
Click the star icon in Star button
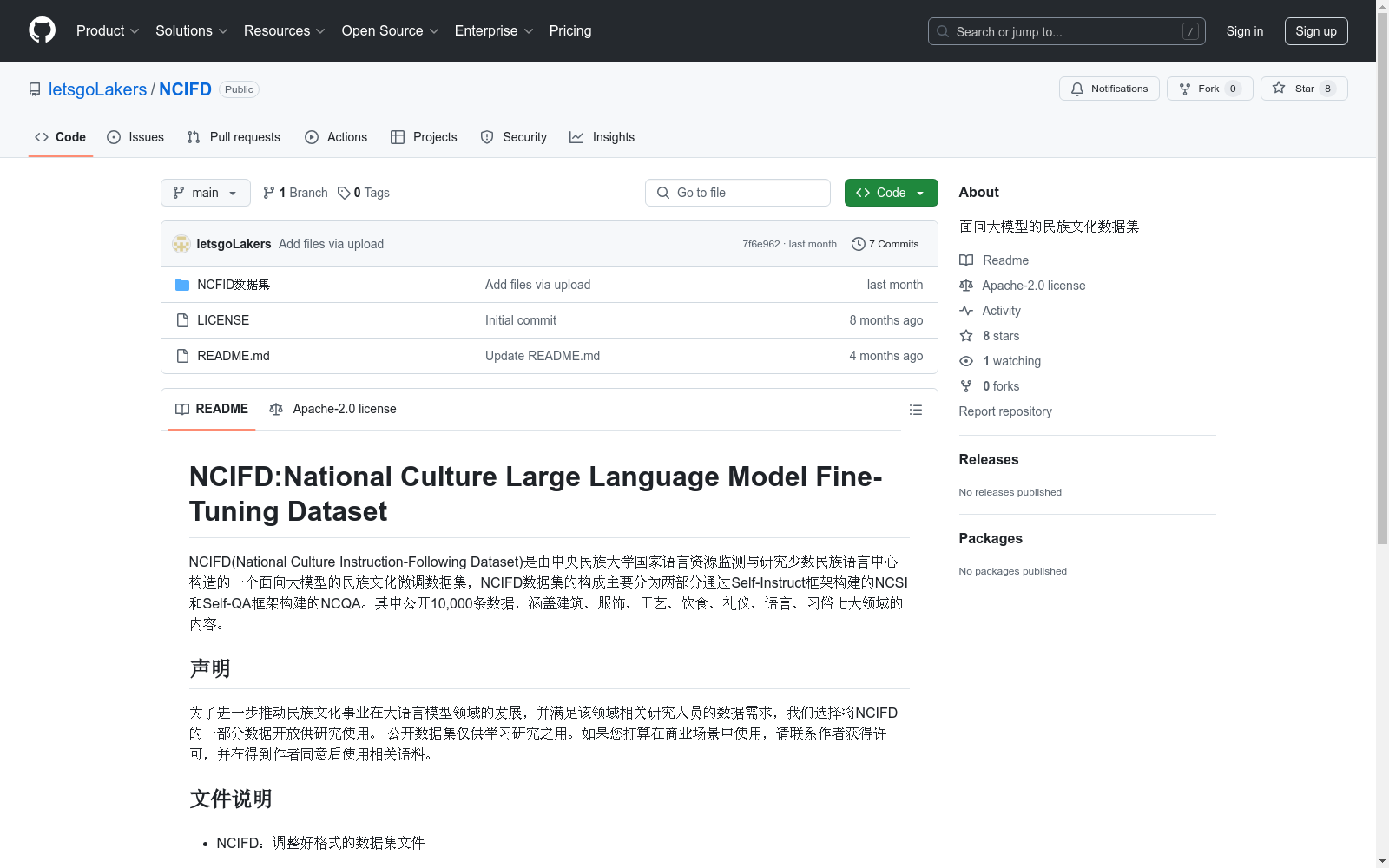point(1279,88)
